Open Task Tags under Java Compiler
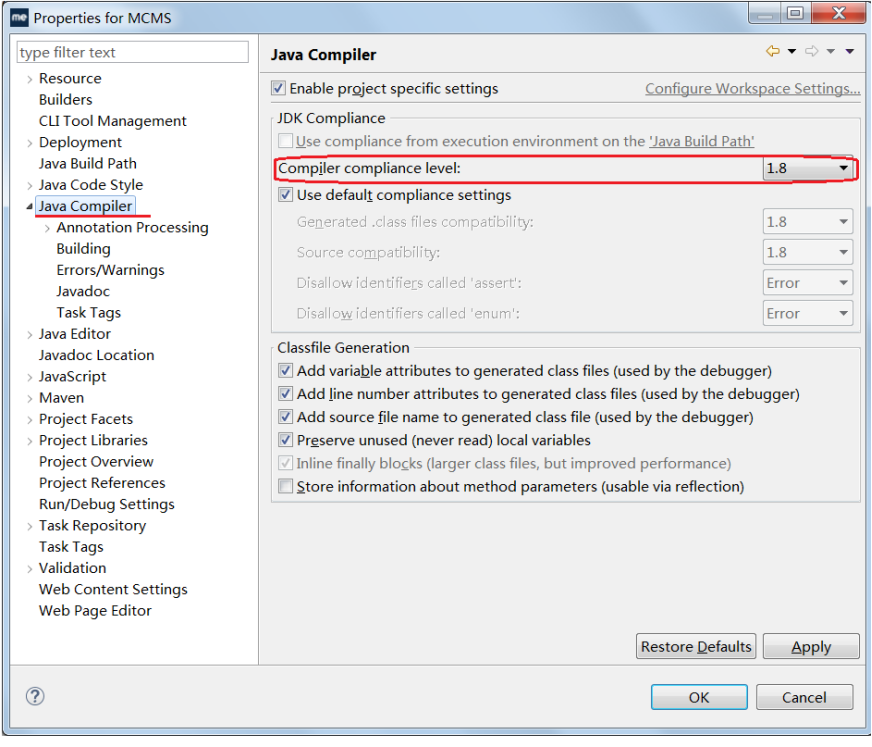Viewport: 872px width, 747px height. tap(88, 313)
